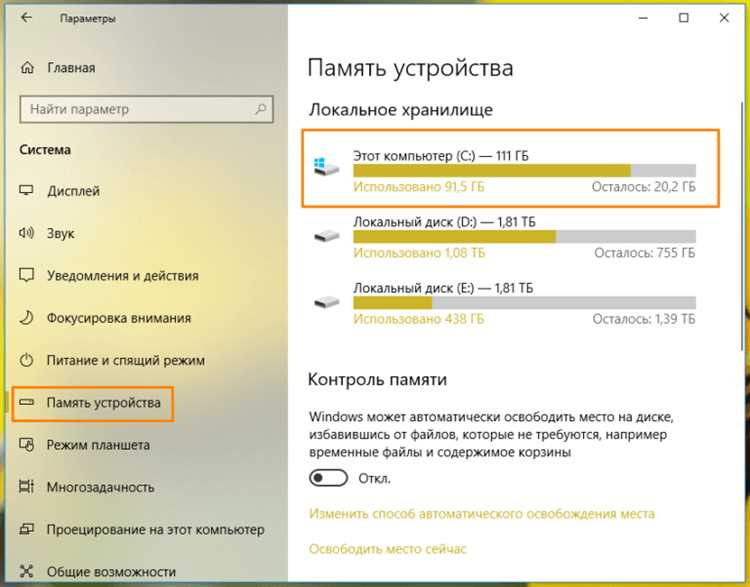This screenshot has height=587, width=750.
Task: Click the Система section heading
Action: [45, 150]
